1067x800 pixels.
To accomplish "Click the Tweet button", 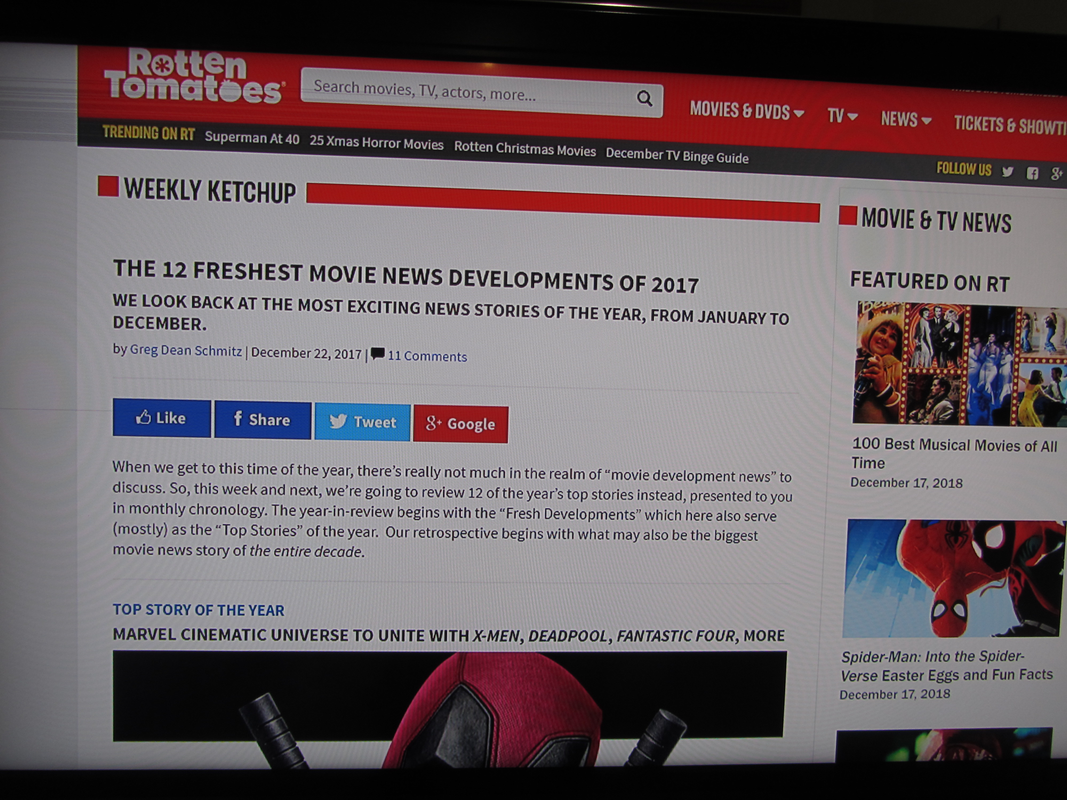I will pyautogui.click(x=363, y=422).
